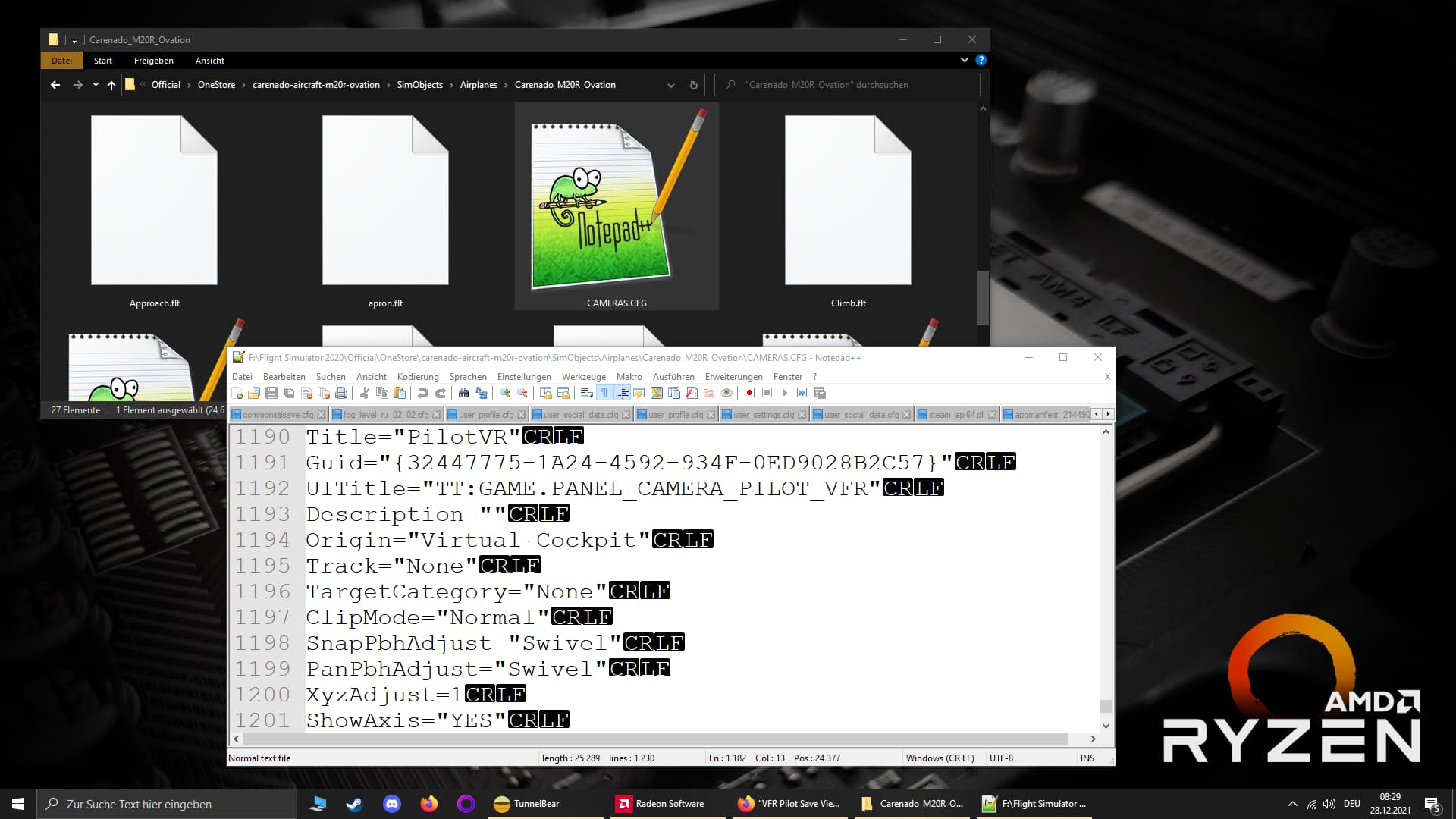Open the Datei ribbon tab in Explorer

click(x=61, y=61)
